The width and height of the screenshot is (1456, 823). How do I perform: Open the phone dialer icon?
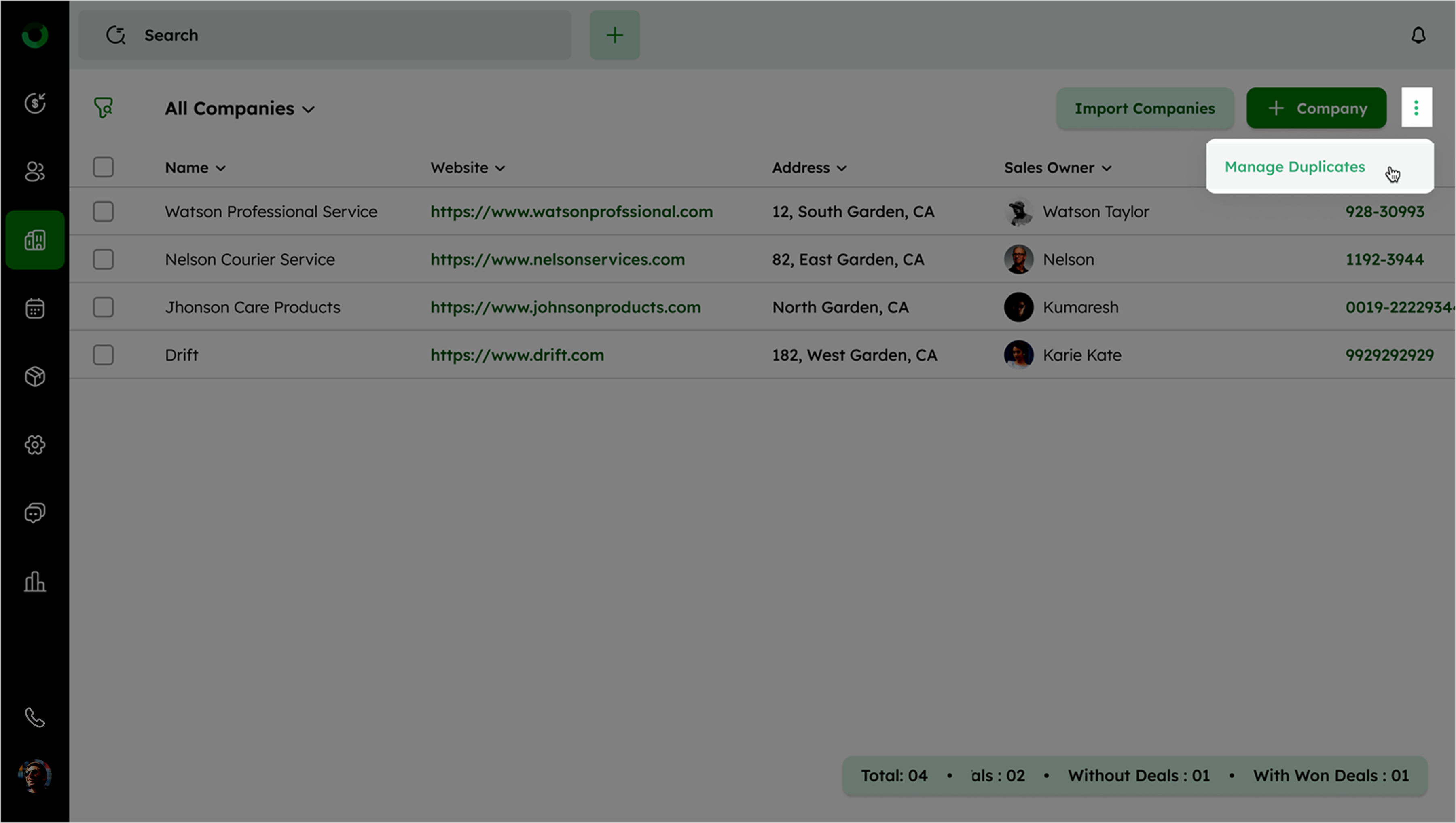(x=35, y=718)
